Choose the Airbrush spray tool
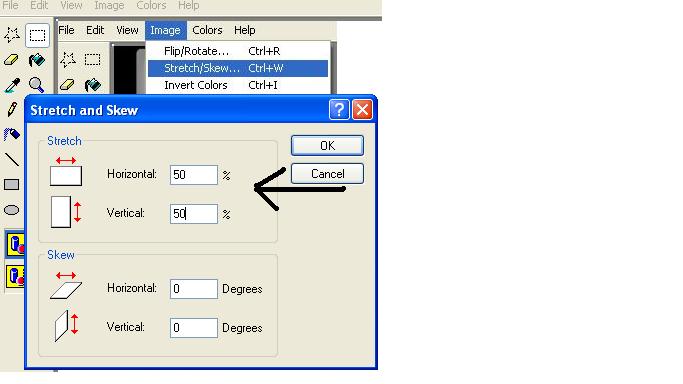Viewport: 683px width, 384px height. (12, 135)
